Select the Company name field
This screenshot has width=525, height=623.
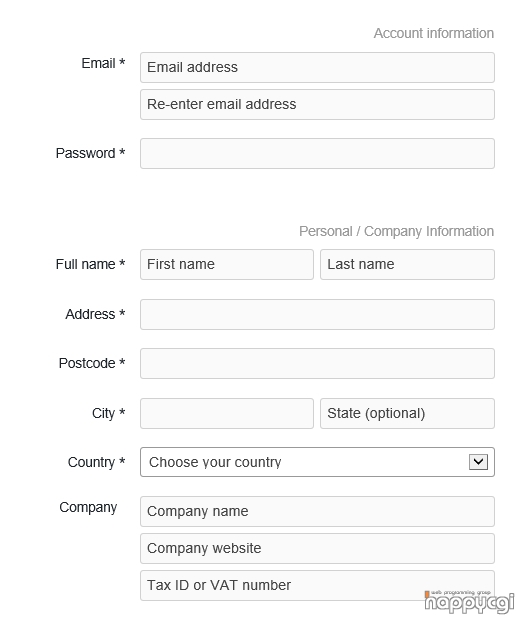pyautogui.click(x=317, y=511)
